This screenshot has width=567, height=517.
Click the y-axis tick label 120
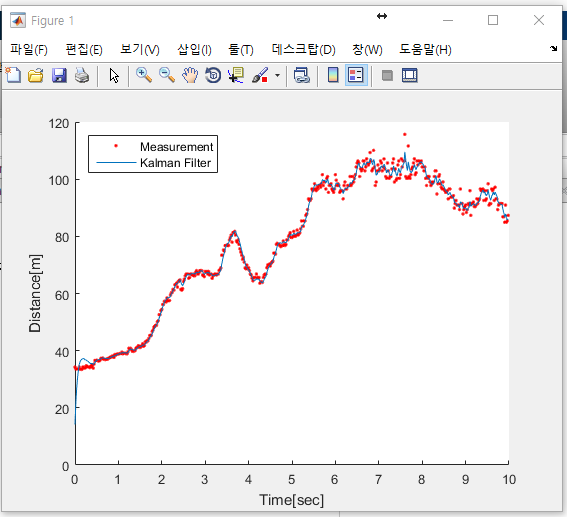tap(59, 124)
